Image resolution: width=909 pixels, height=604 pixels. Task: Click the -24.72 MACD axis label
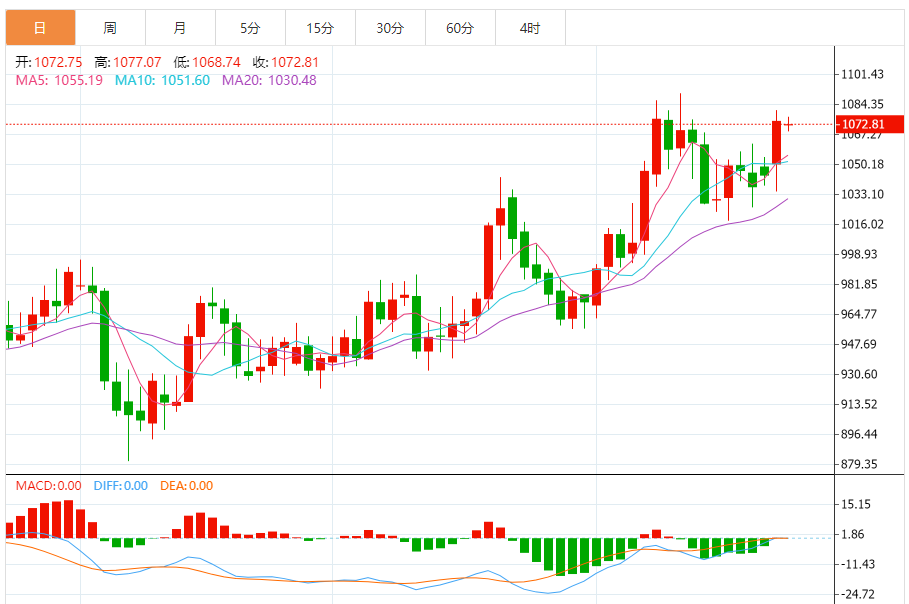pyautogui.click(x=857, y=594)
